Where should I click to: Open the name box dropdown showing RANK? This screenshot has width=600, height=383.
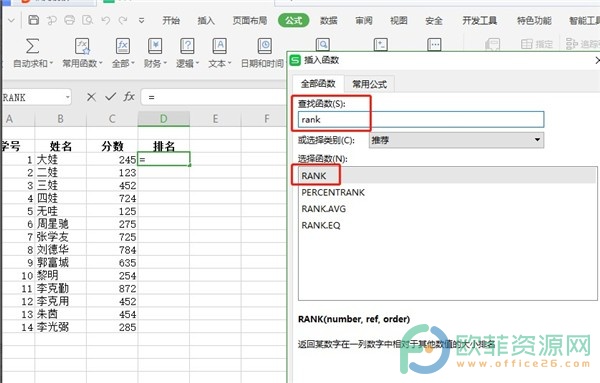[x=68, y=97]
